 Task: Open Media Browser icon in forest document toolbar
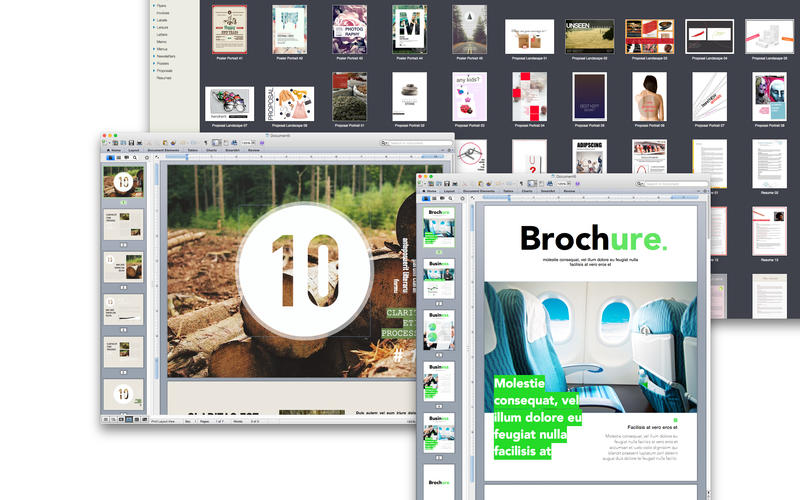(x=234, y=143)
